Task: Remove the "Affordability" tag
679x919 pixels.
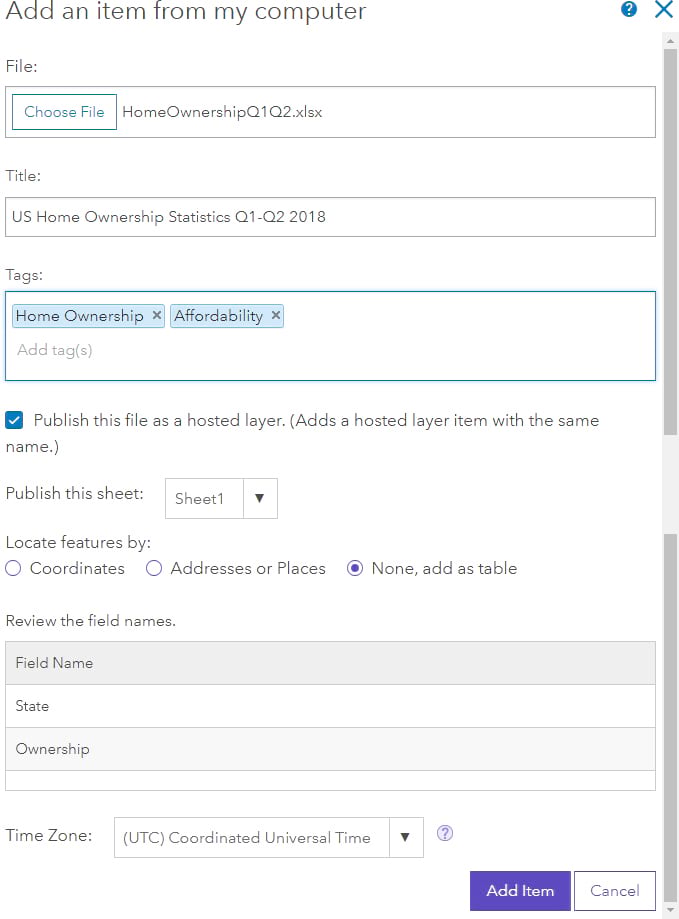Action: click(275, 315)
